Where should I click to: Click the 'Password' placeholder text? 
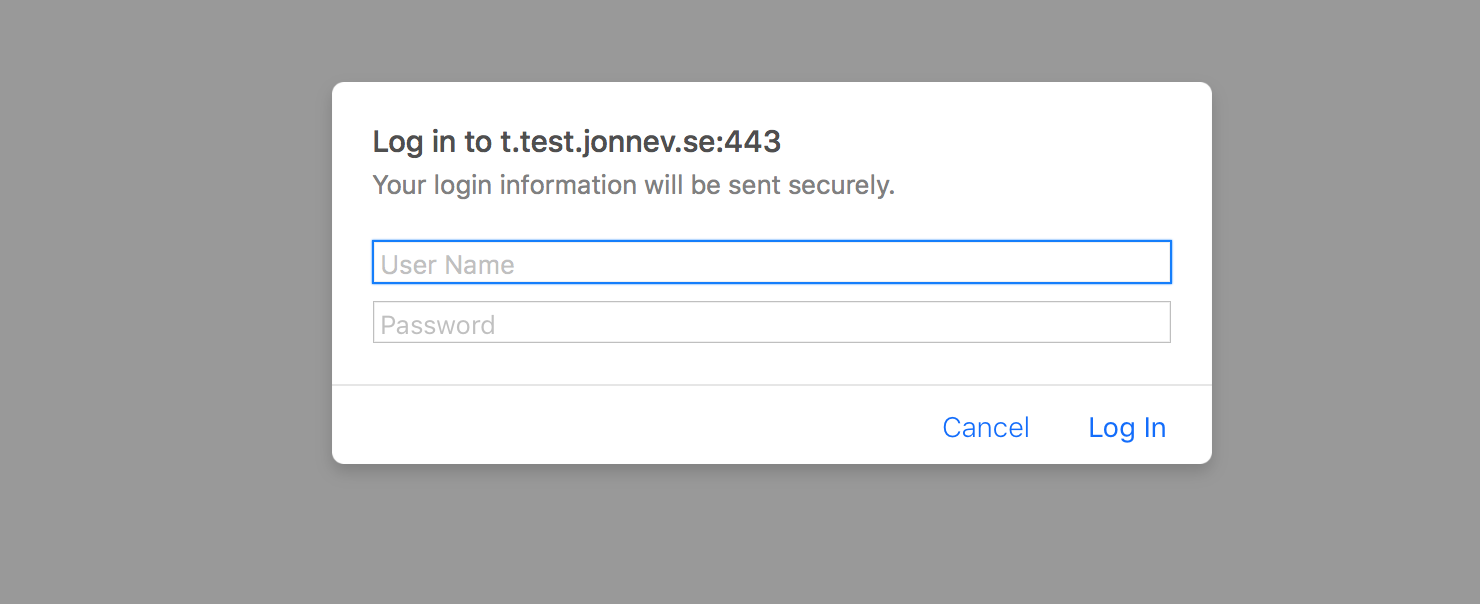click(438, 325)
